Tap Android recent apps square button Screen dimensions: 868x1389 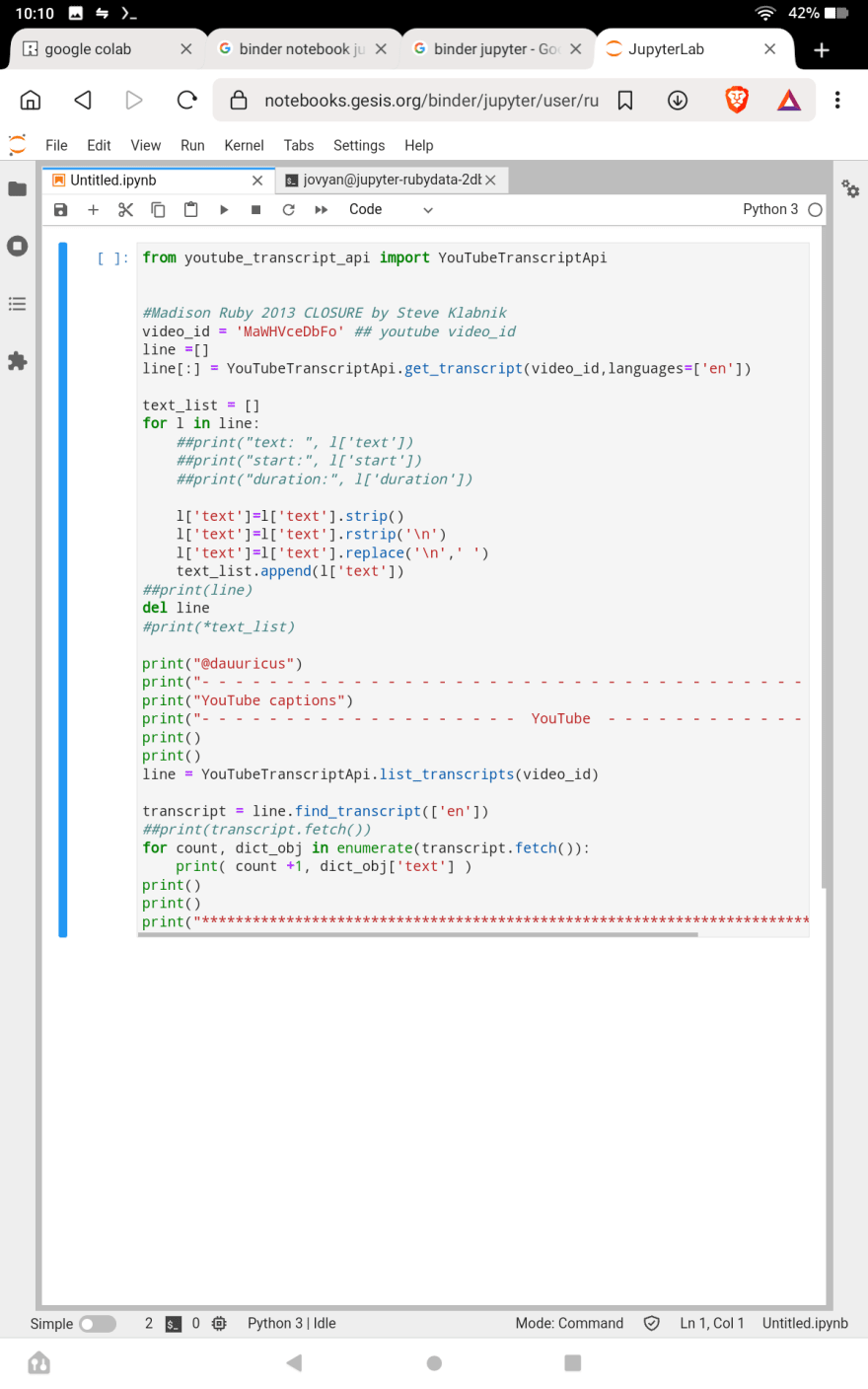tap(573, 1363)
